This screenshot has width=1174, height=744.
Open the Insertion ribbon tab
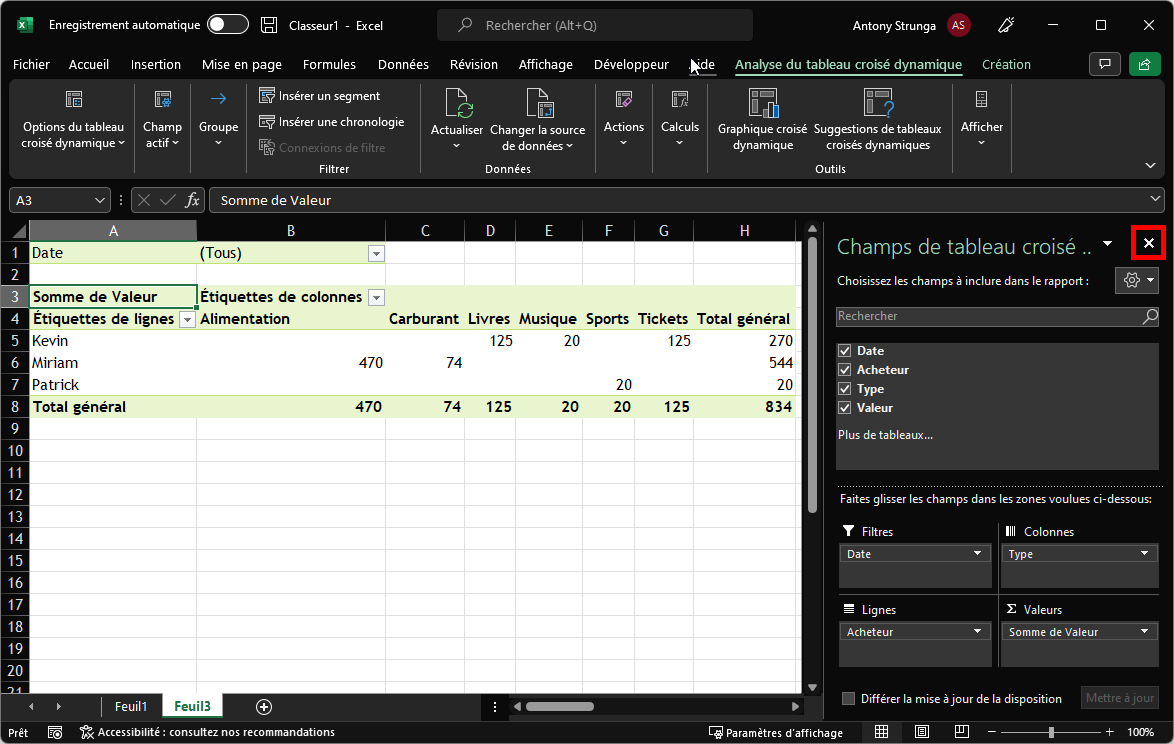click(x=156, y=65)
